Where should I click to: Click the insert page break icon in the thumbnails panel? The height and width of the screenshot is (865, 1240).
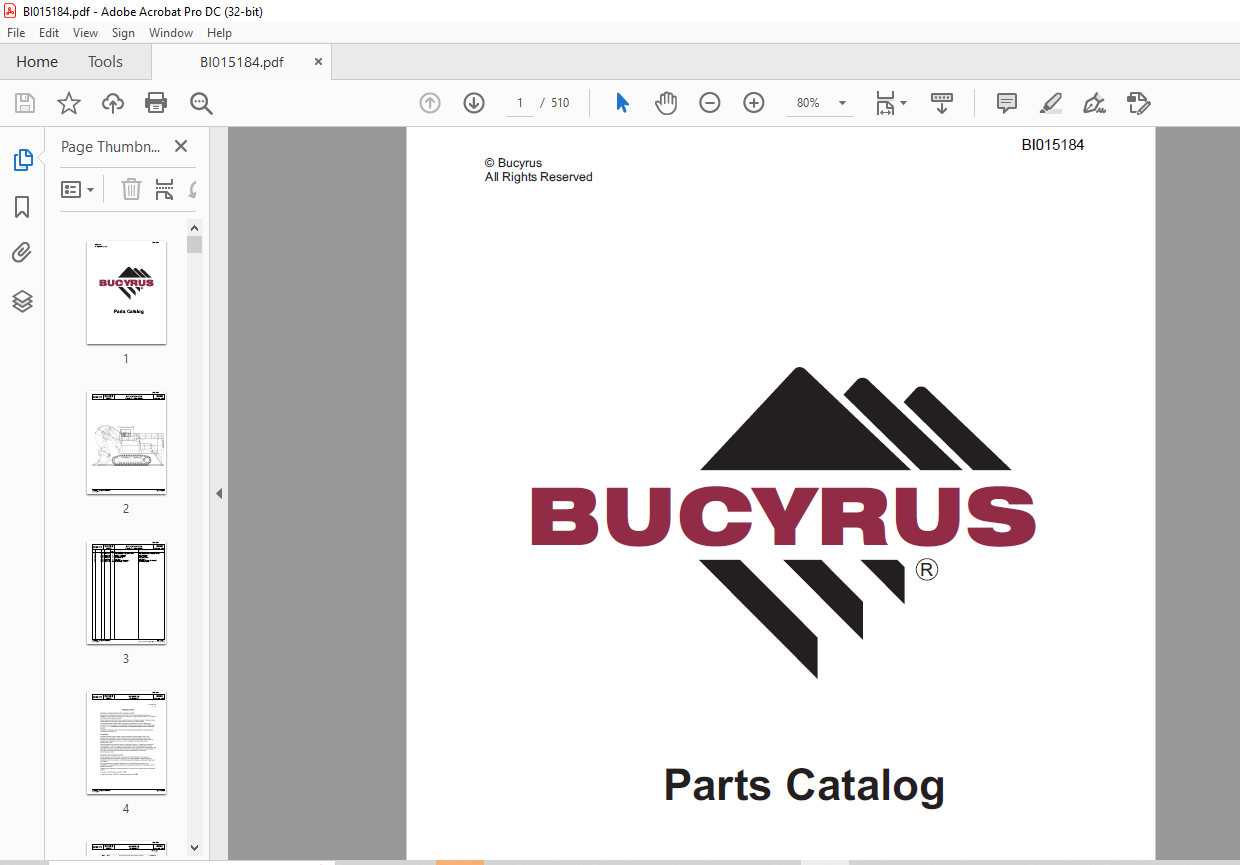(165, 189)
